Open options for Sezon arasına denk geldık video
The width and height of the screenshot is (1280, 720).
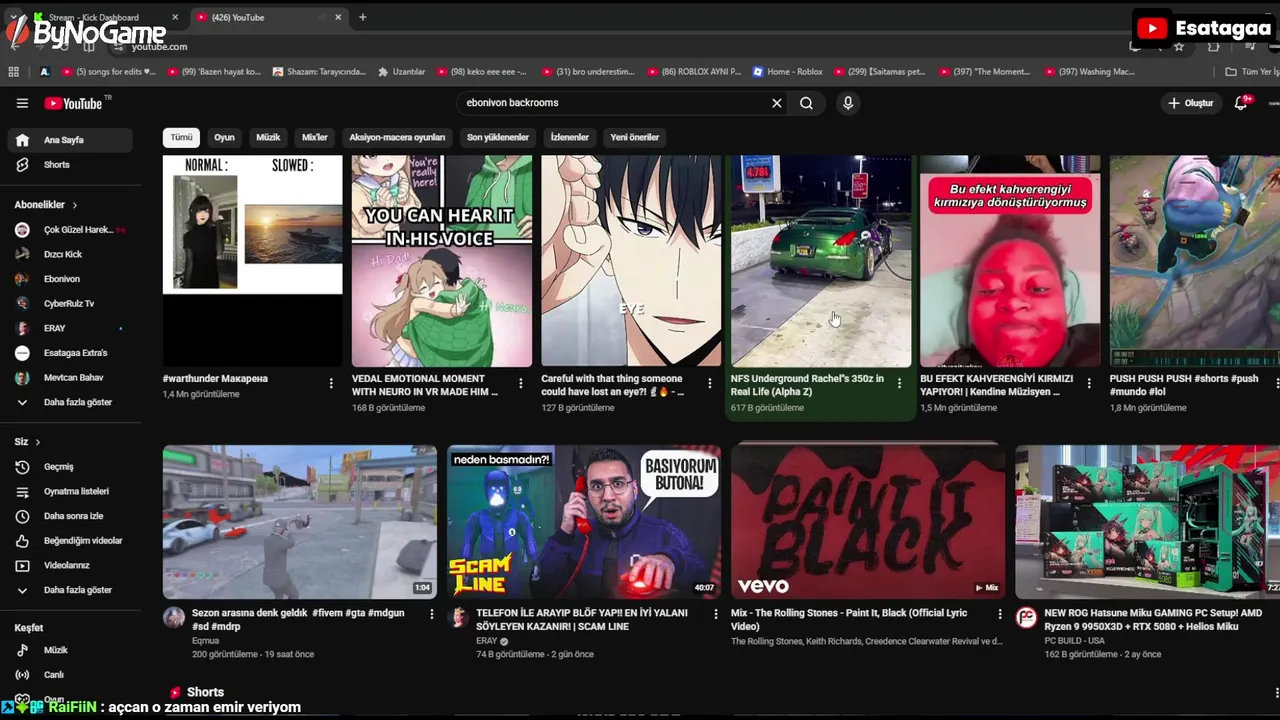click(x=431, y=614)
